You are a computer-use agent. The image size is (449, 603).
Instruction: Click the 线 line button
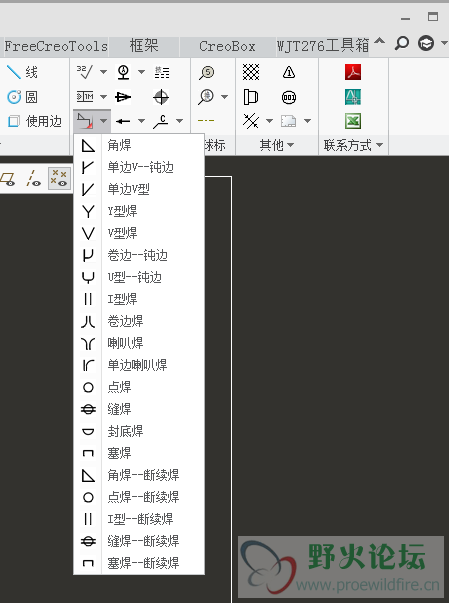(22, 72)
